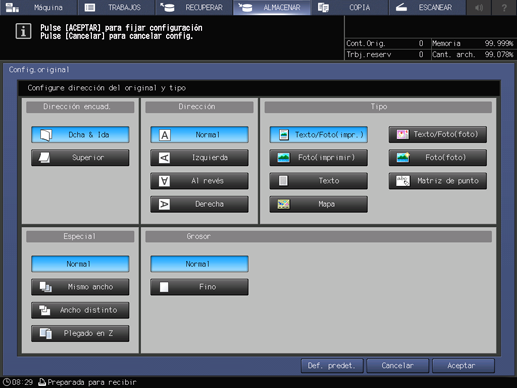
Task: Click the page icon on Texto
Action: [x=283, y=181]
